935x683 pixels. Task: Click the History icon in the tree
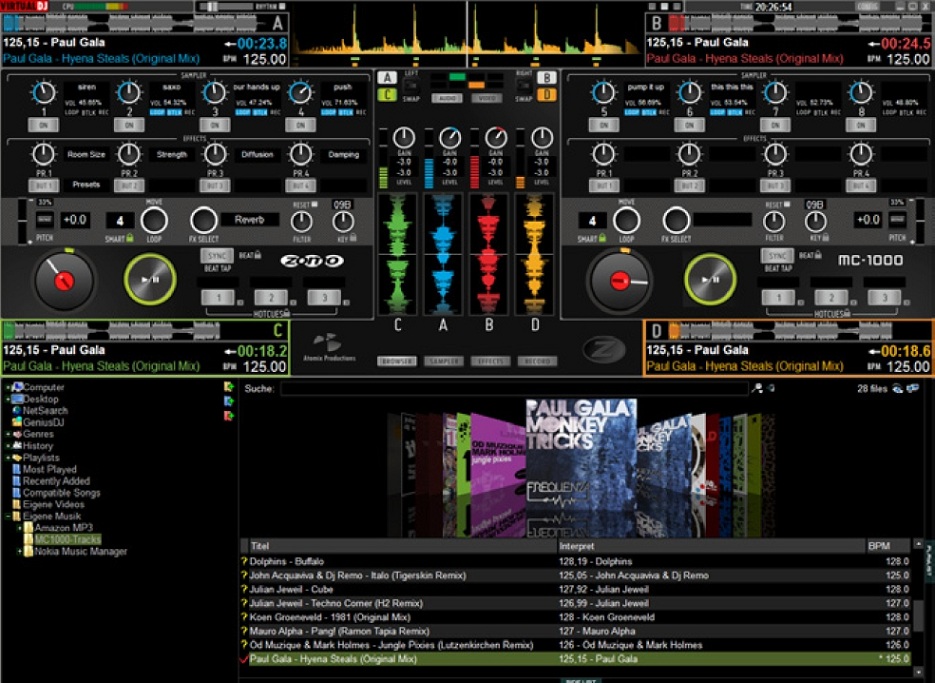coord(17,446)
